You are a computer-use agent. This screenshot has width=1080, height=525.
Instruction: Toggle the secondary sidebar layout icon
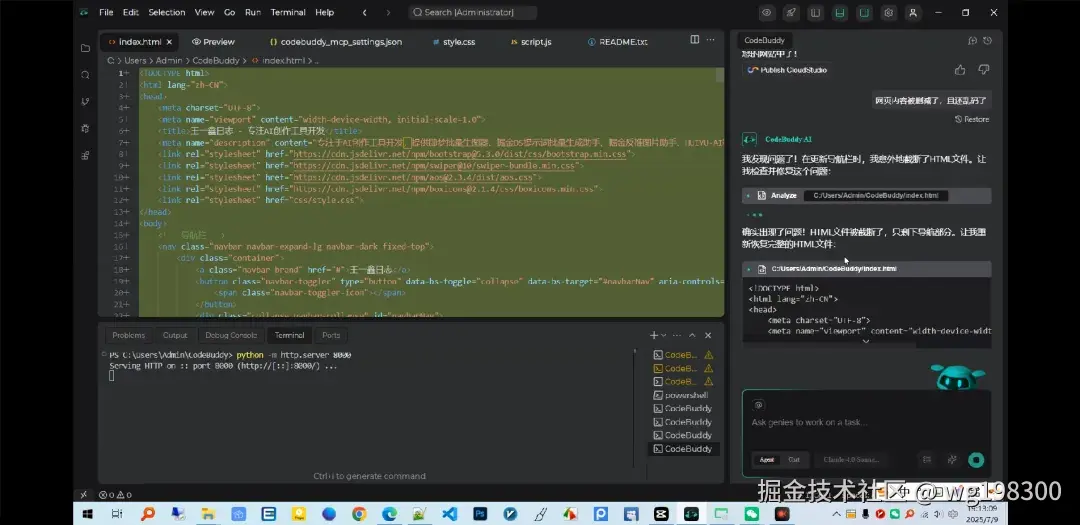pyautogui.click(x=864, y=12)
